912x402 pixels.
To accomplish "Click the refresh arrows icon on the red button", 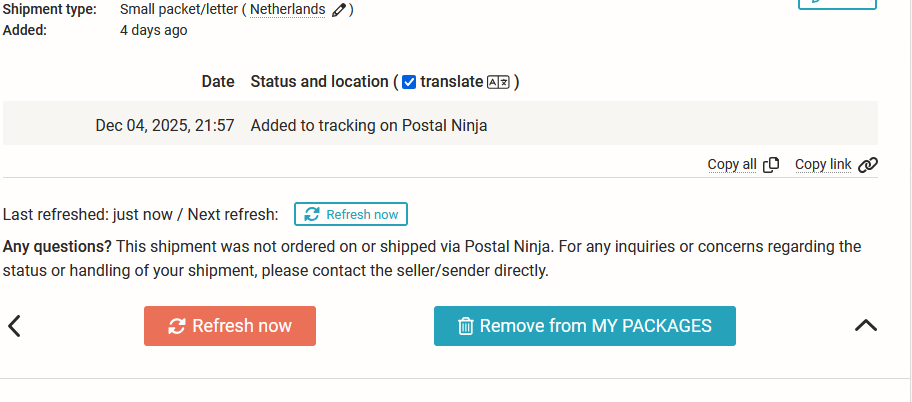I will click(x=177, y=326).
